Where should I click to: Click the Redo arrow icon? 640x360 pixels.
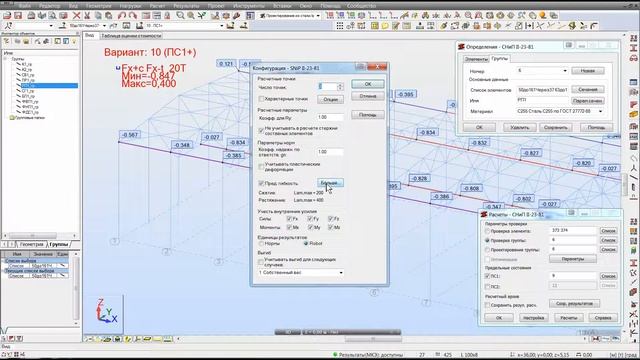pos(133,16)
